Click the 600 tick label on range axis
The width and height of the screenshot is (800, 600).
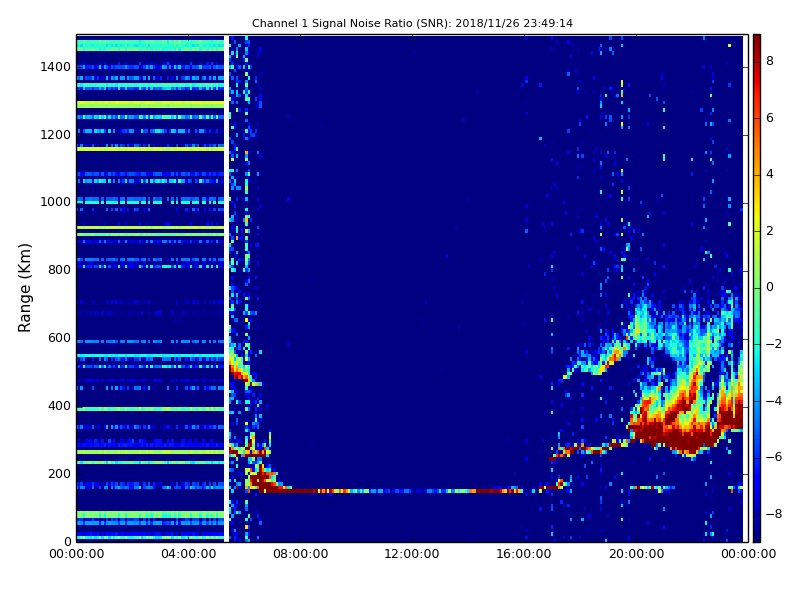click(x=59, y=338)
